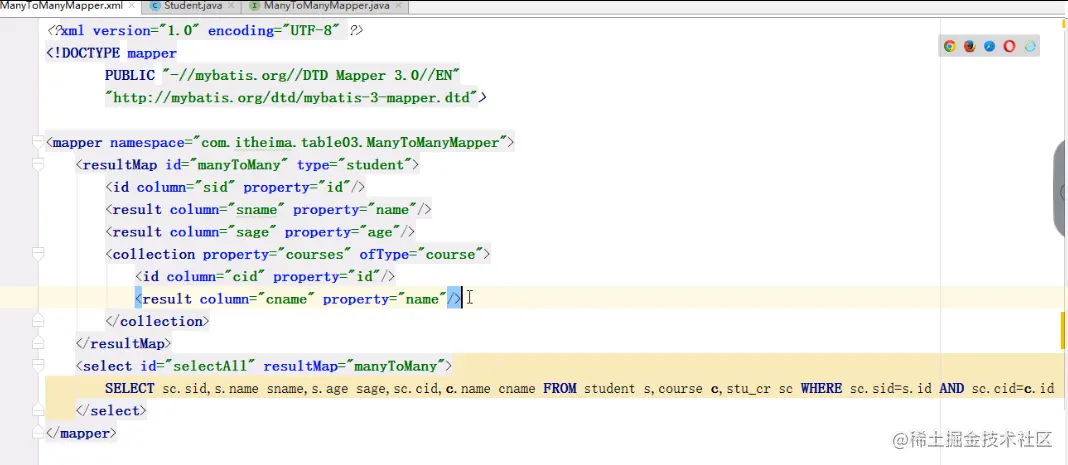Collapse fold at closing select tag

point(38,411)
